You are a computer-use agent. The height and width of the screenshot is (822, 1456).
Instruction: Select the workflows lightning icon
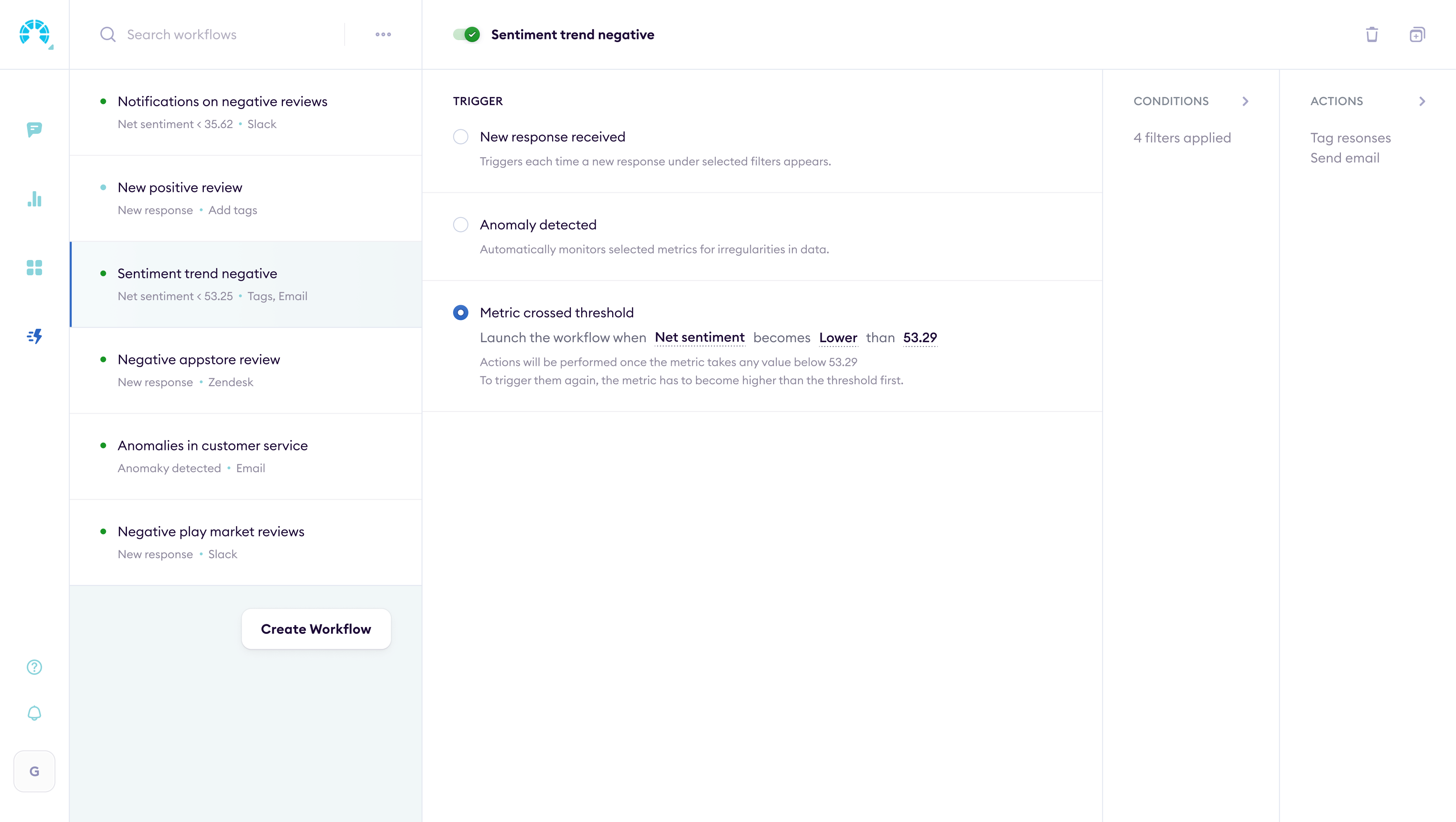coord(34,336)
